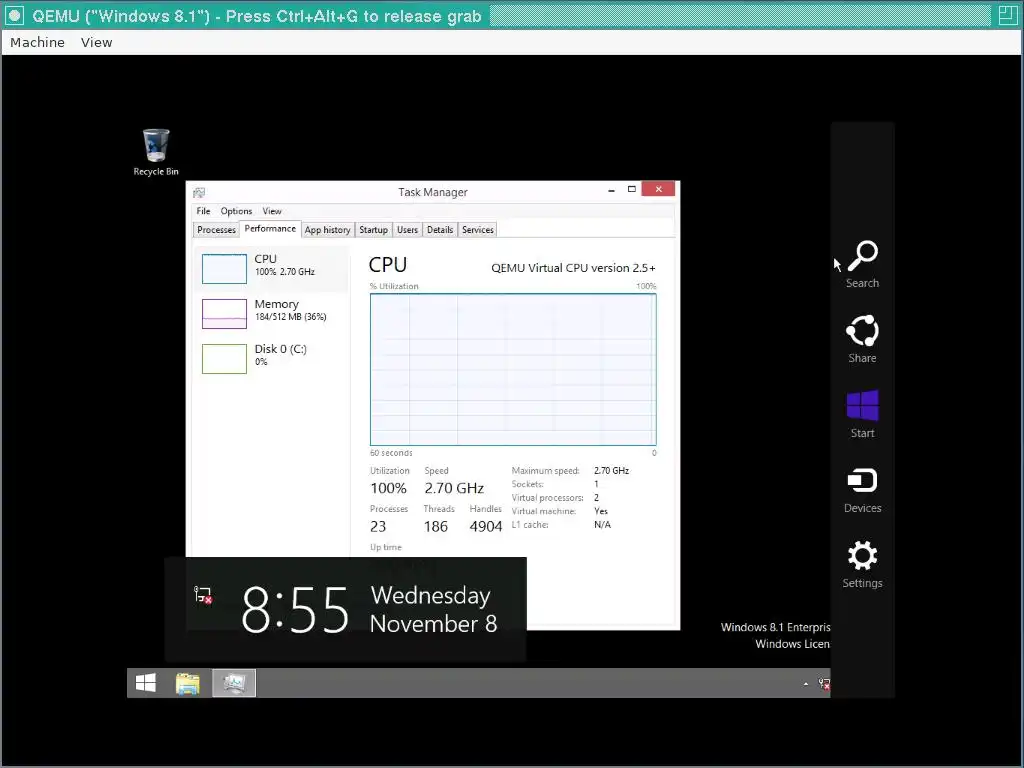Click the QEMU Virtual CPU version text

point(573,268)
